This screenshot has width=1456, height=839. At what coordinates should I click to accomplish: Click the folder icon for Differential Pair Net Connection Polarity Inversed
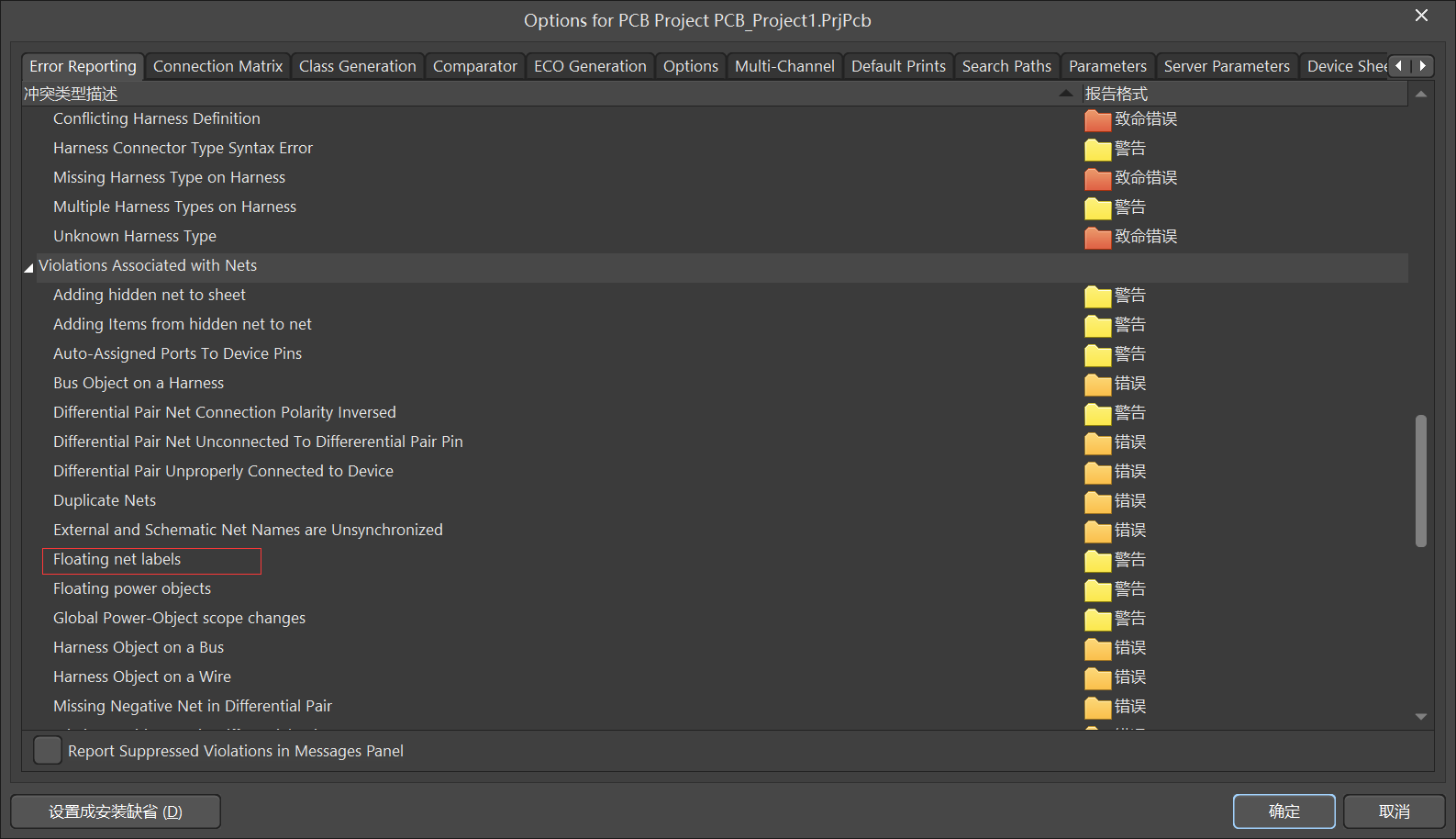(1097, 413)
